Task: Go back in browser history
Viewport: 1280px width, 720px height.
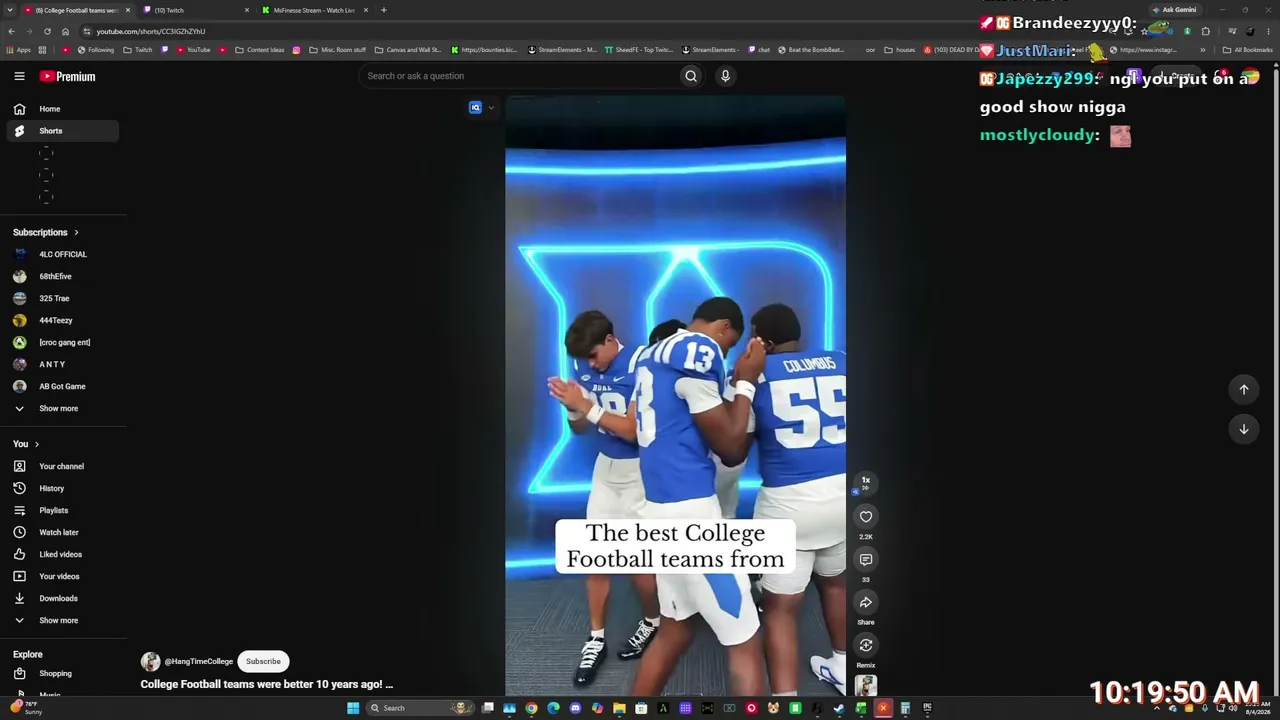Action: [x=11, y=31]
